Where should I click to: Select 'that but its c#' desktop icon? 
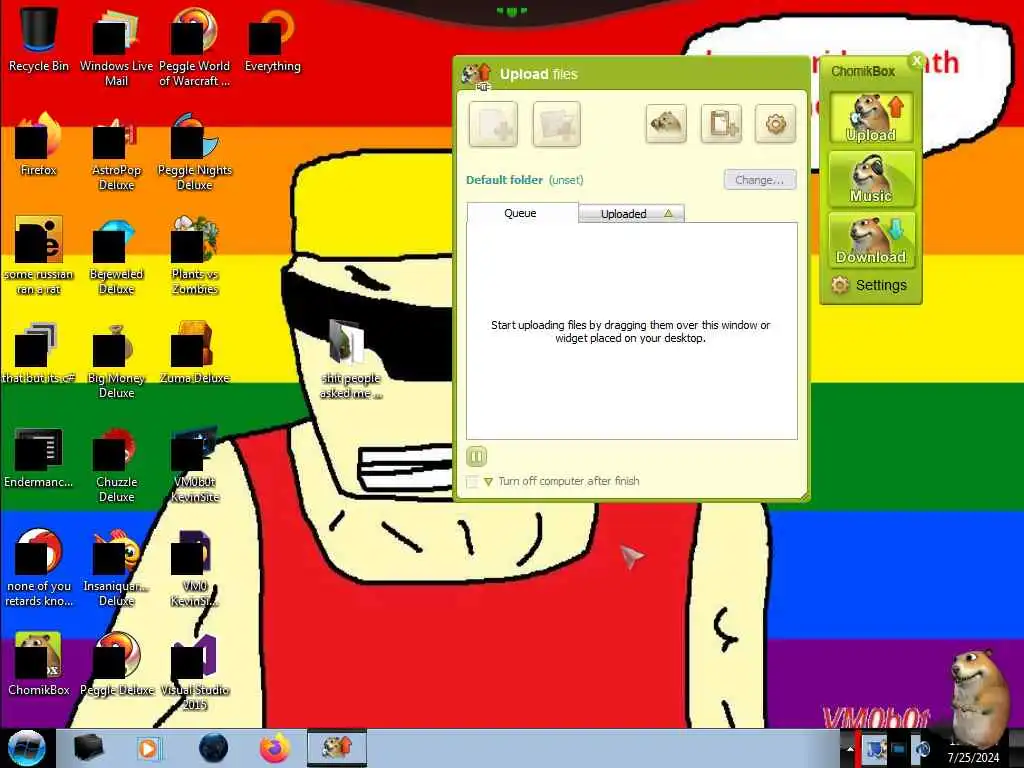(x=39, y=351)
